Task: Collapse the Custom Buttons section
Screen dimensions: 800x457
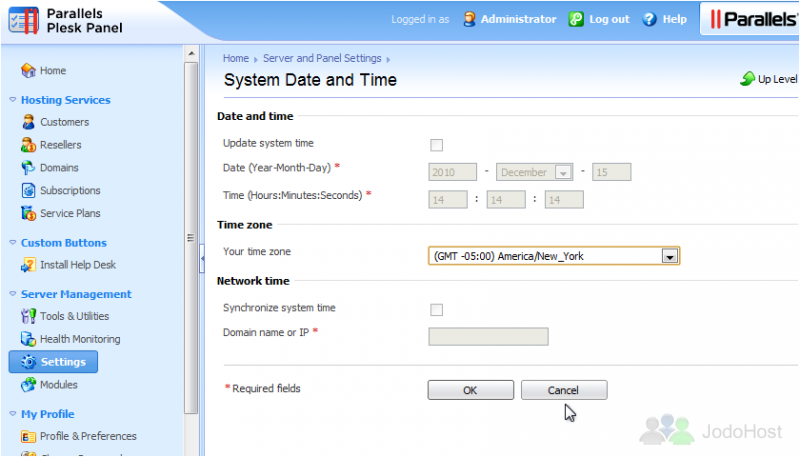Action: coord(13,243)
